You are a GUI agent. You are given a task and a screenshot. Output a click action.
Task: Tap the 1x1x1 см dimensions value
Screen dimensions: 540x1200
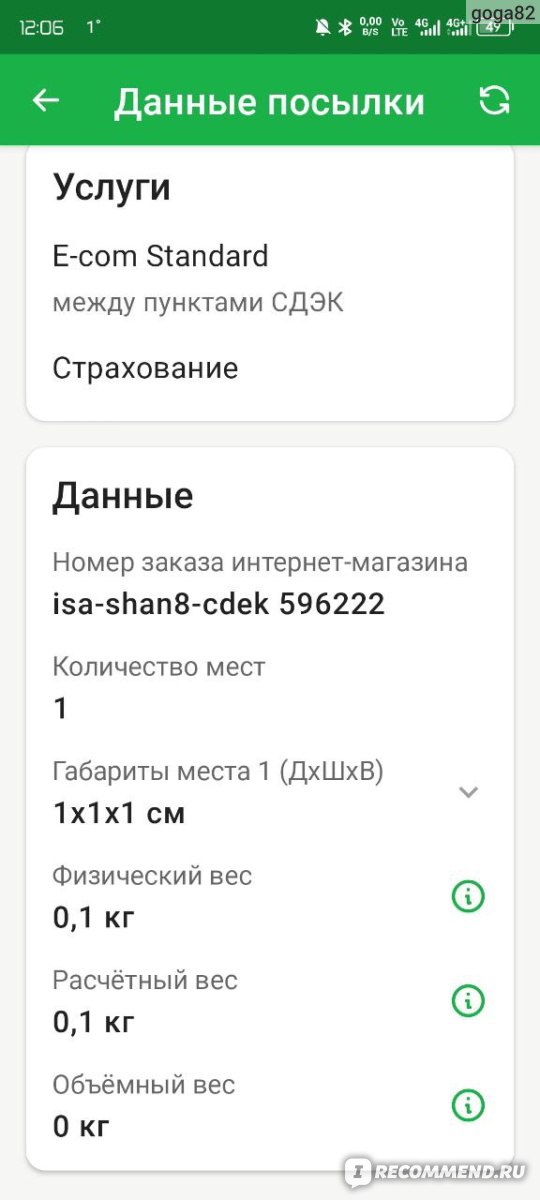(118, 813)
